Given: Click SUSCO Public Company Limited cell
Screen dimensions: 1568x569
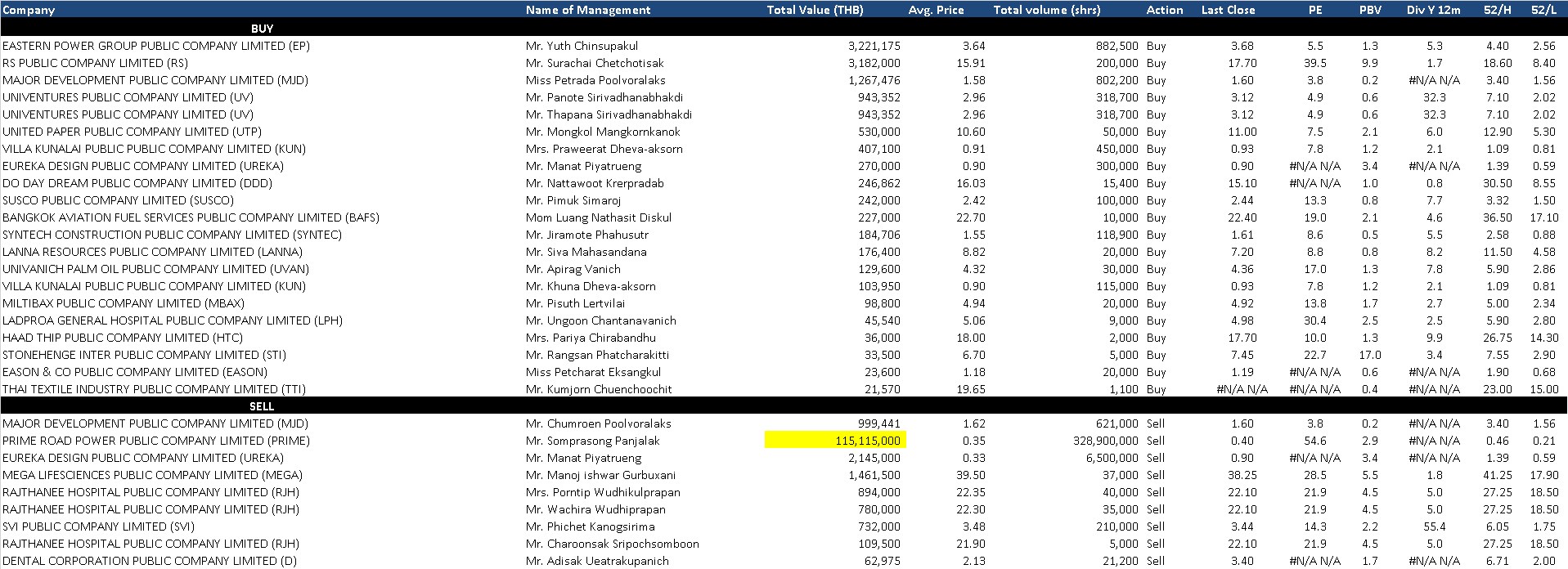Looking at the screenshot, I should [118, 200].
